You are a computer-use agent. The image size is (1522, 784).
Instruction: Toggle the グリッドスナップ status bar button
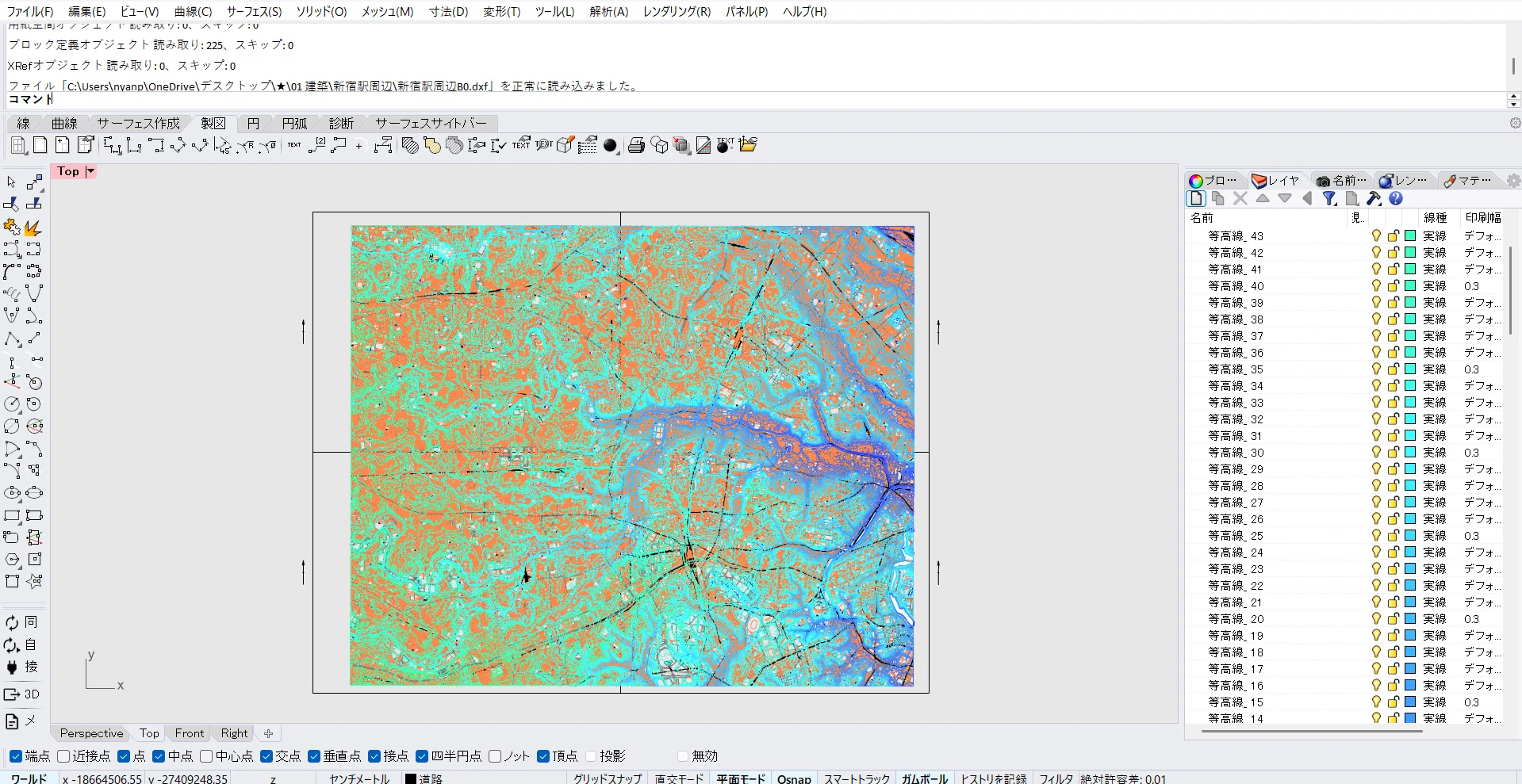[x=608, y=778]
